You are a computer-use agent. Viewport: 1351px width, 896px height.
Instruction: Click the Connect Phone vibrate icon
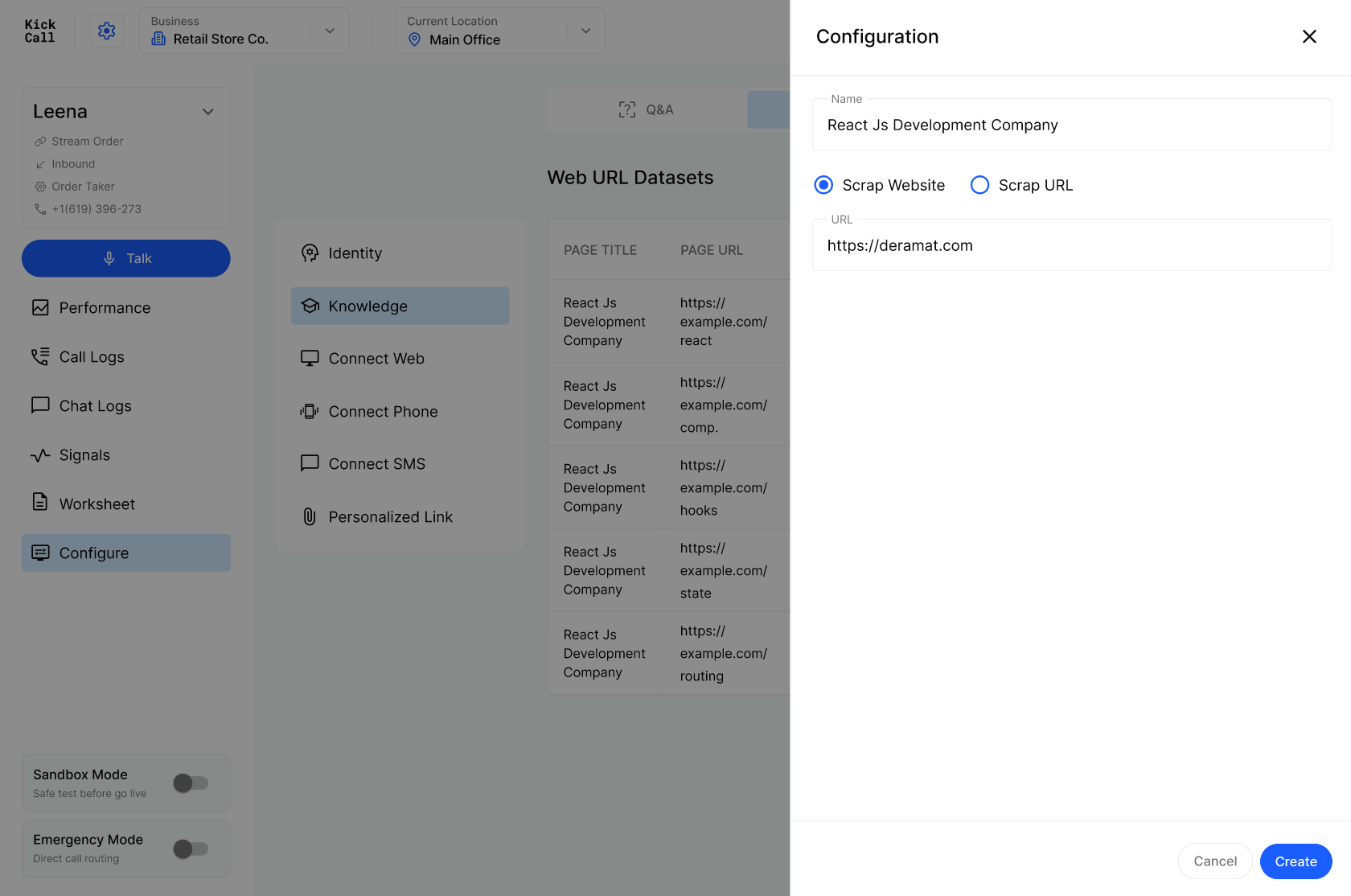pos(310,411)
